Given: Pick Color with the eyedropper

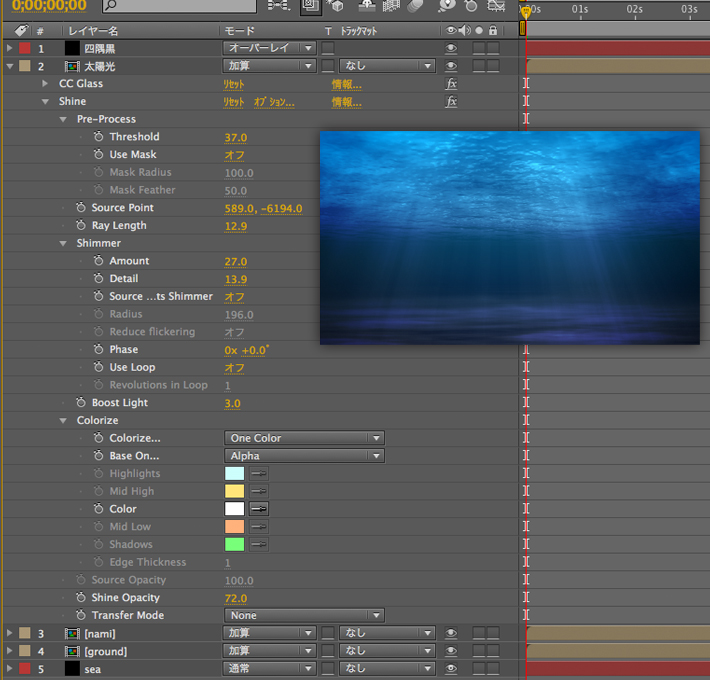Looking at the screenshot, I should [259, 509].
